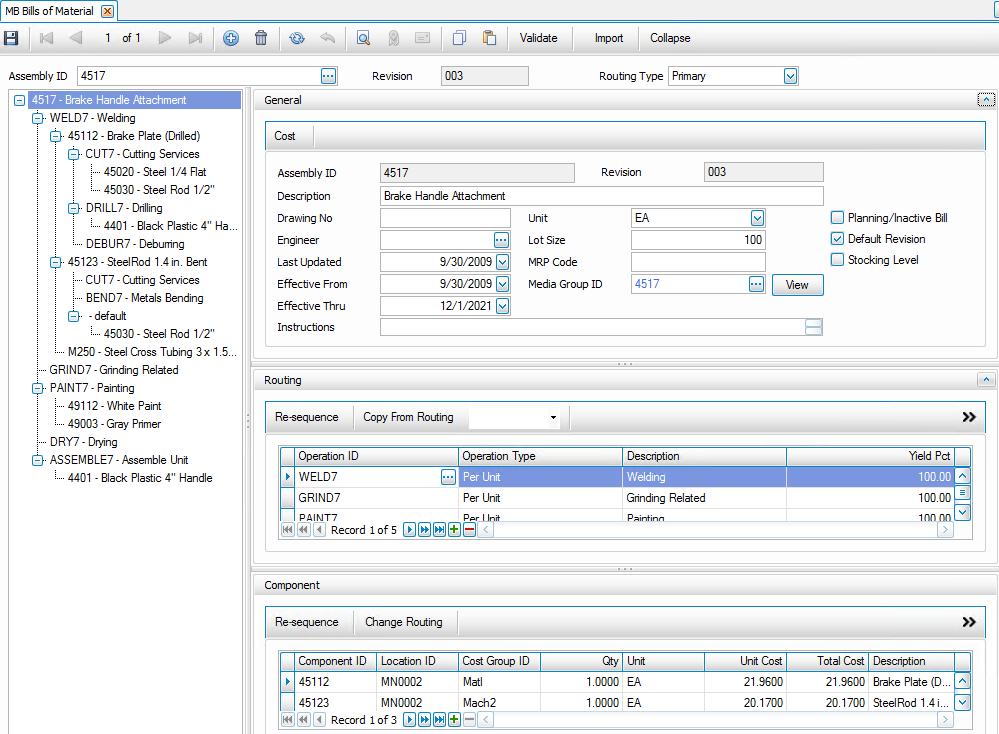Click the Cost tab in General panel

pos(285,136)
